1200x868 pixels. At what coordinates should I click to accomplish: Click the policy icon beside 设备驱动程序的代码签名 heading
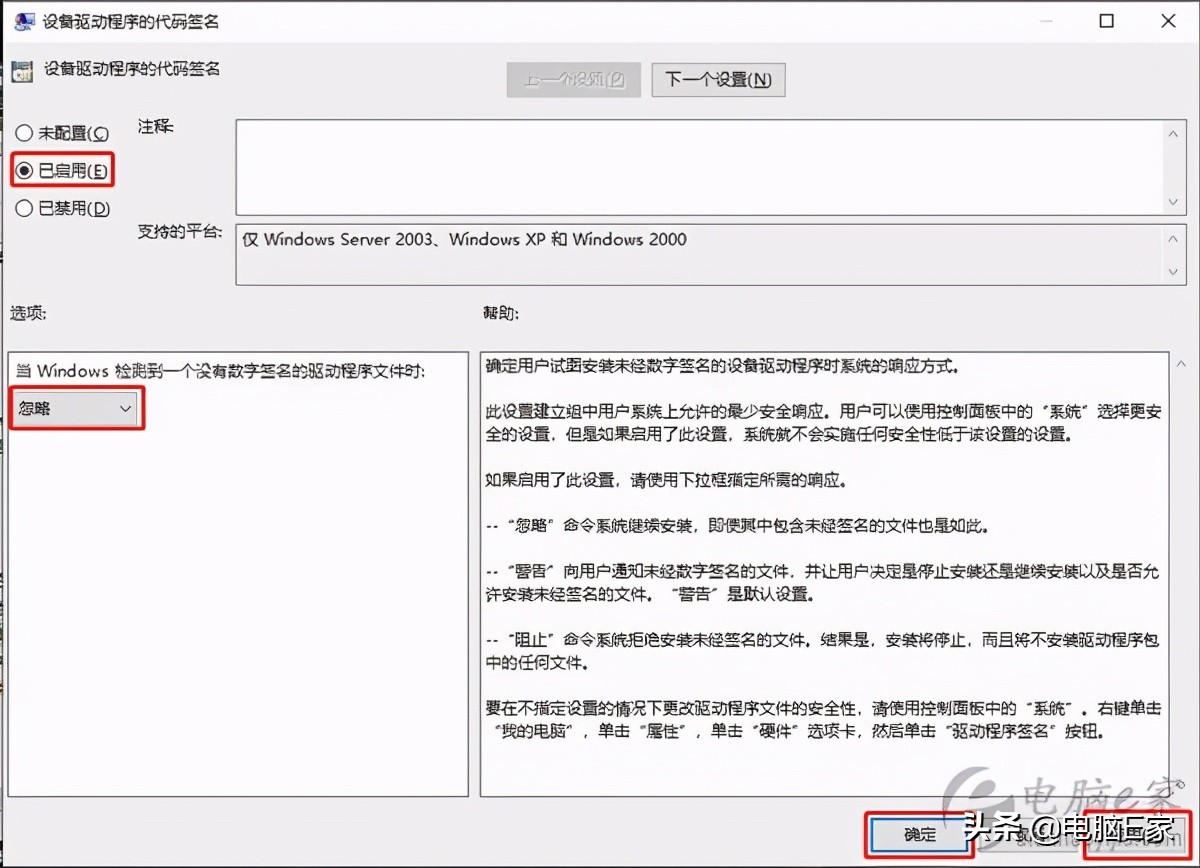click(x=21, y=70)
